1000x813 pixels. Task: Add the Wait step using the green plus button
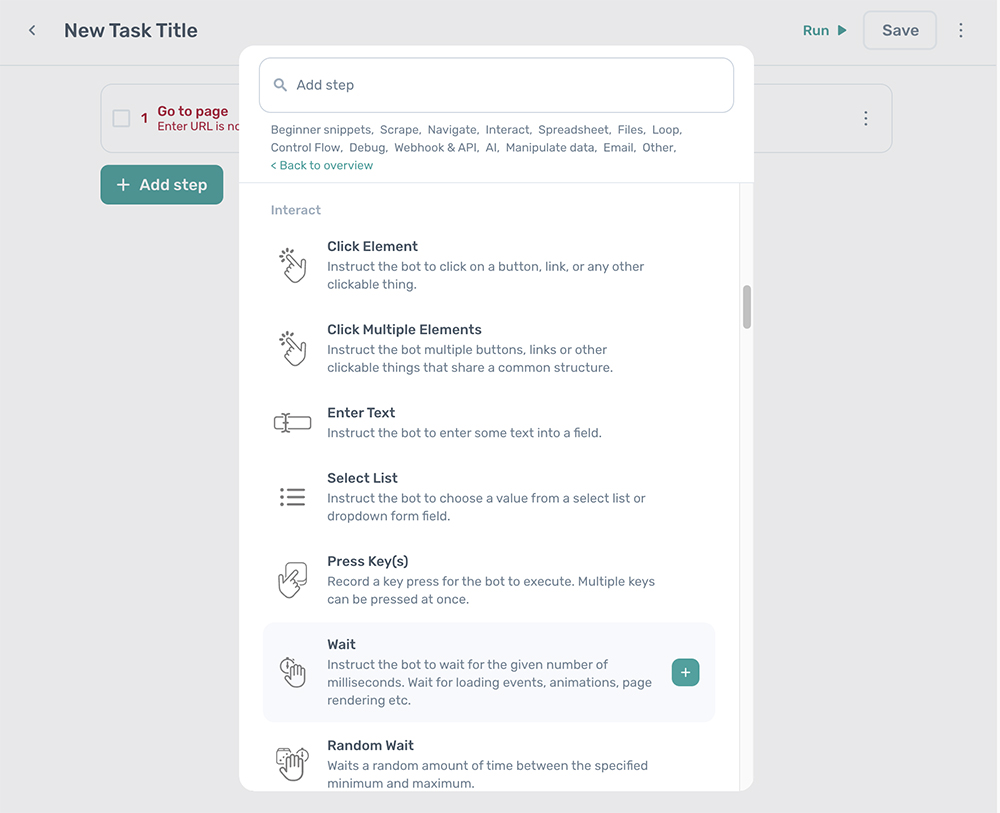pyautogui.click(x=685, y=672)
